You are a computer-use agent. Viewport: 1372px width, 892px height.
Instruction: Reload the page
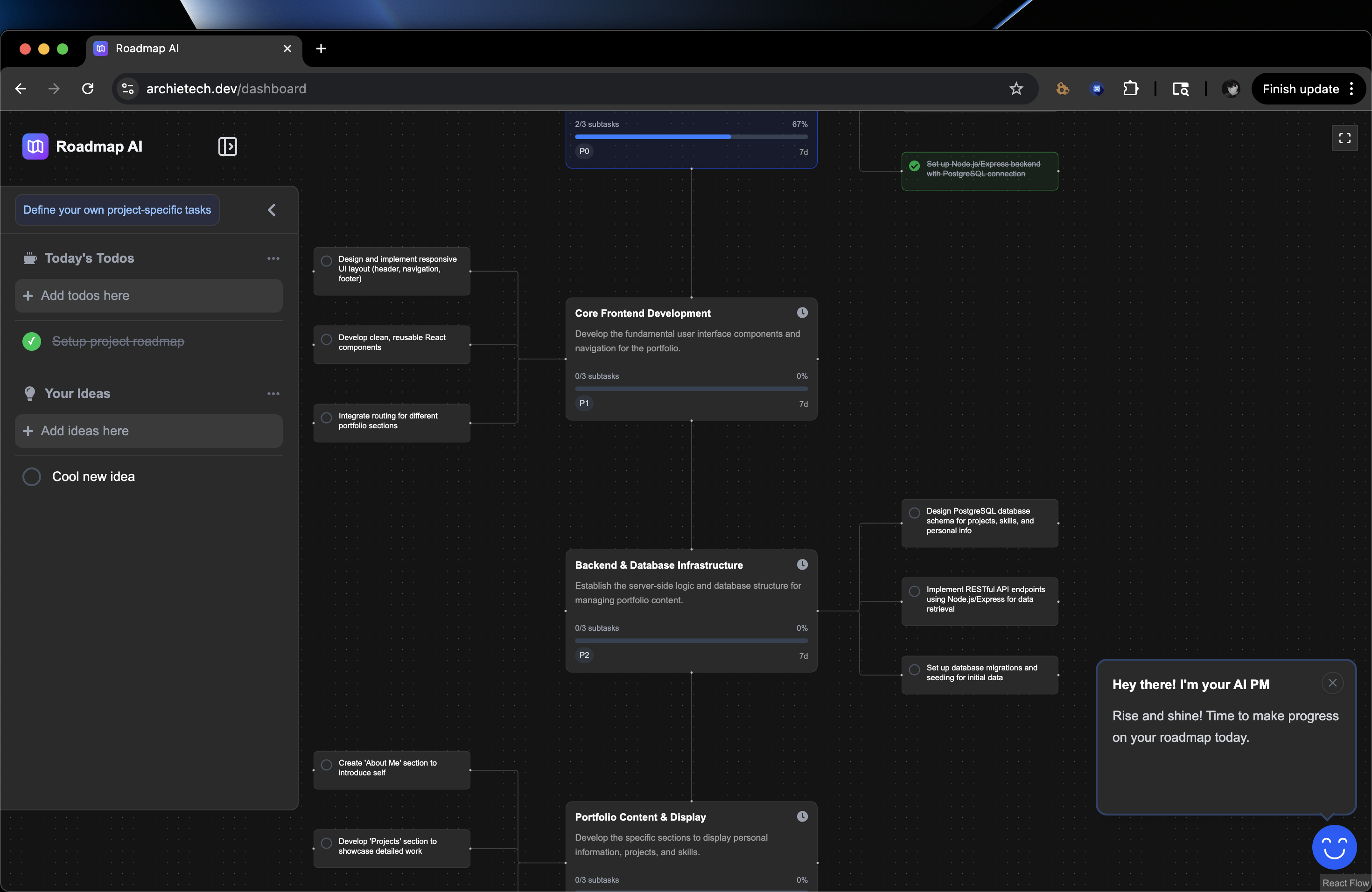click(88, 89)
